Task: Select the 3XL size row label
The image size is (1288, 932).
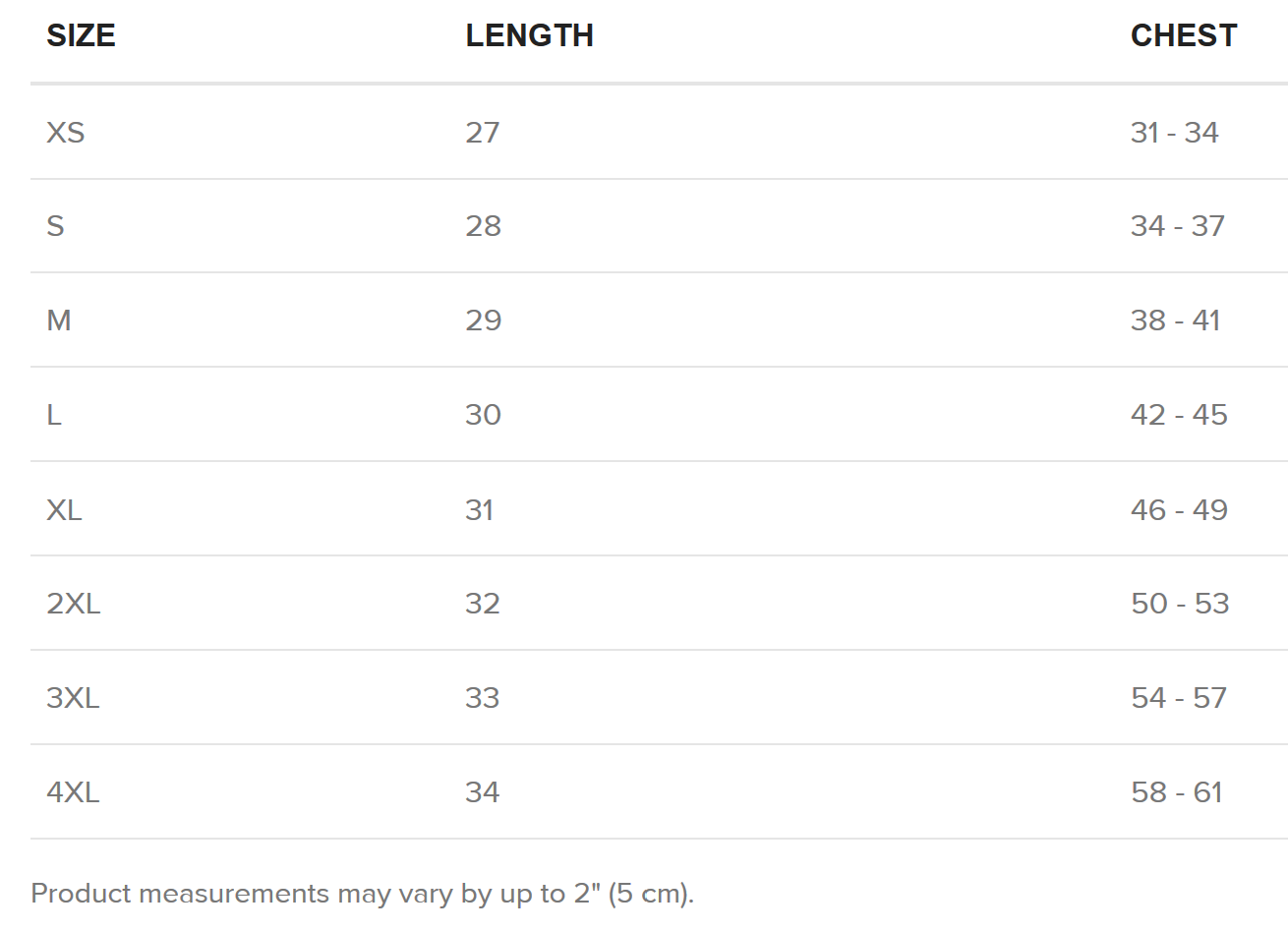Action: coord(73,698)
